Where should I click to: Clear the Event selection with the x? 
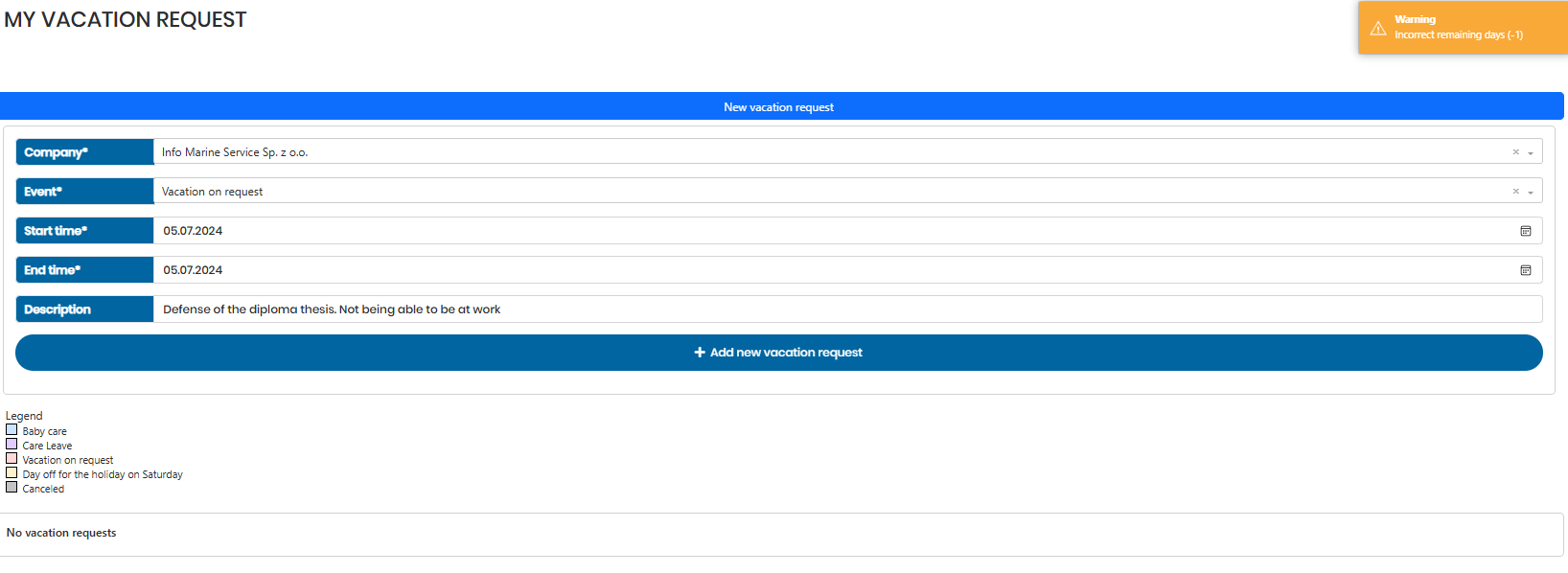point(1515,192)
